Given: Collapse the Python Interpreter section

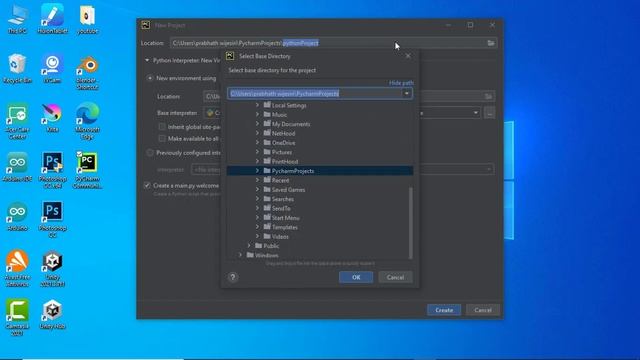Looking at the screenshot, I should point(147,60).
